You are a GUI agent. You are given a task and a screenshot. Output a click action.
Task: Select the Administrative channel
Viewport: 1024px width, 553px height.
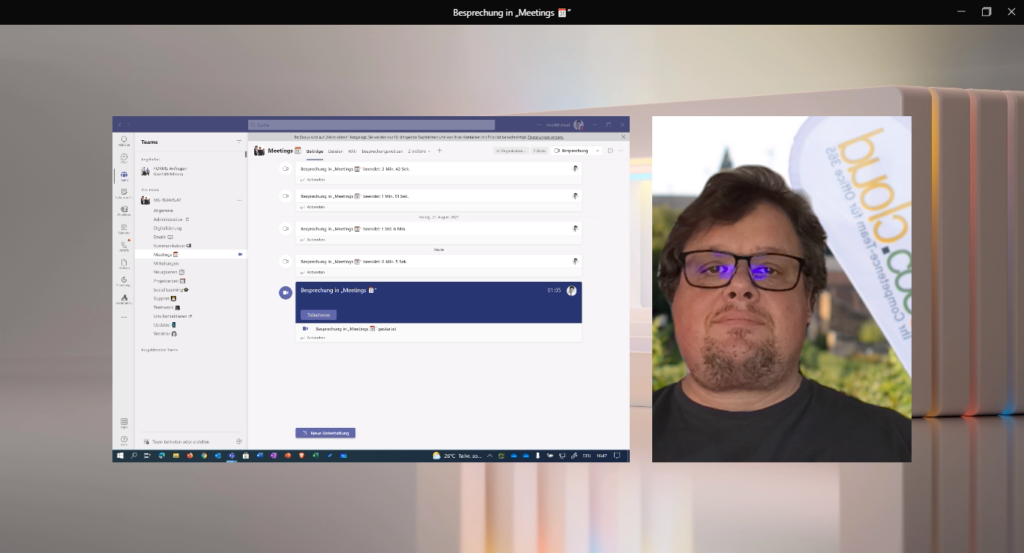coord(168,219)
